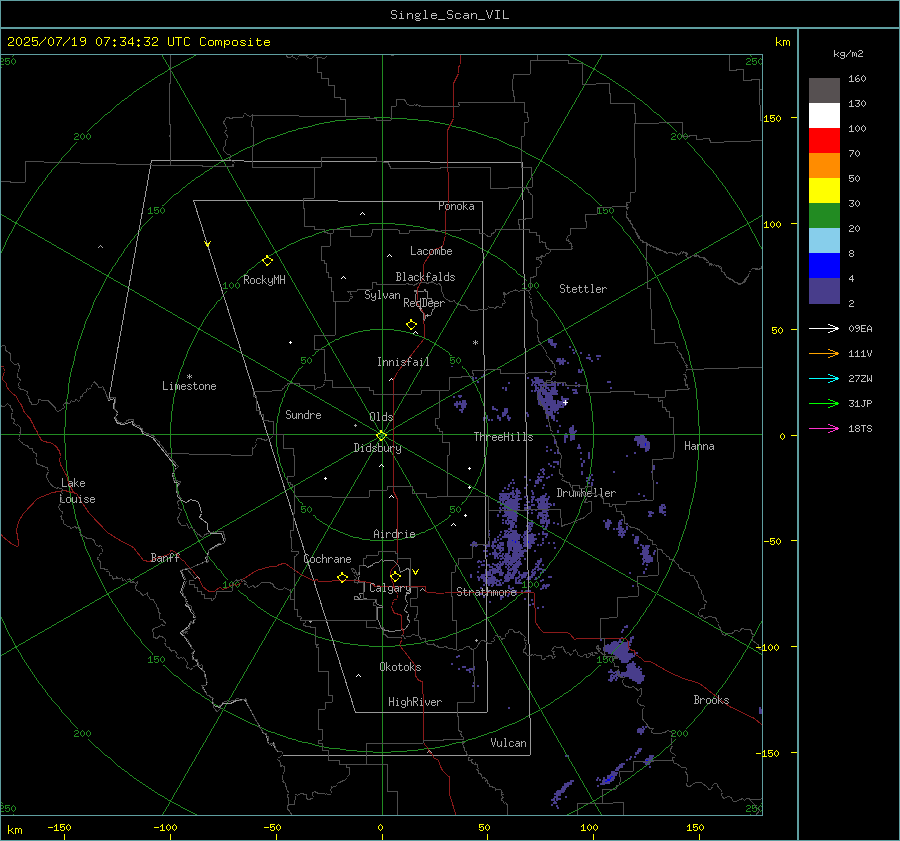Viewport: 900px width, 841px height.
Task: Click the Okotoks city label
Action: [x=400, y=667]
